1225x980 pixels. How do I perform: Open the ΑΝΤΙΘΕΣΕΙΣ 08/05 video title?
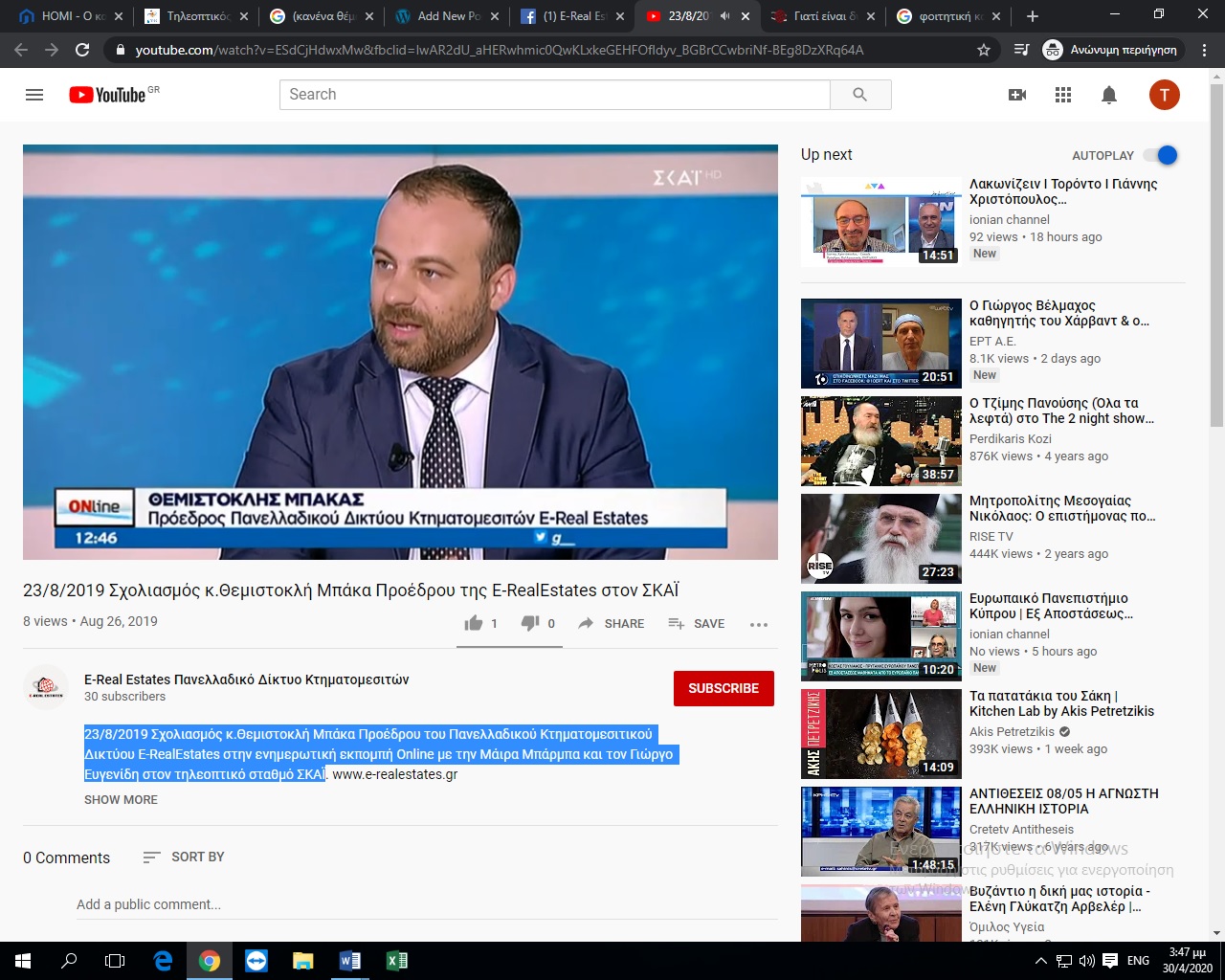click(1064, 801)
